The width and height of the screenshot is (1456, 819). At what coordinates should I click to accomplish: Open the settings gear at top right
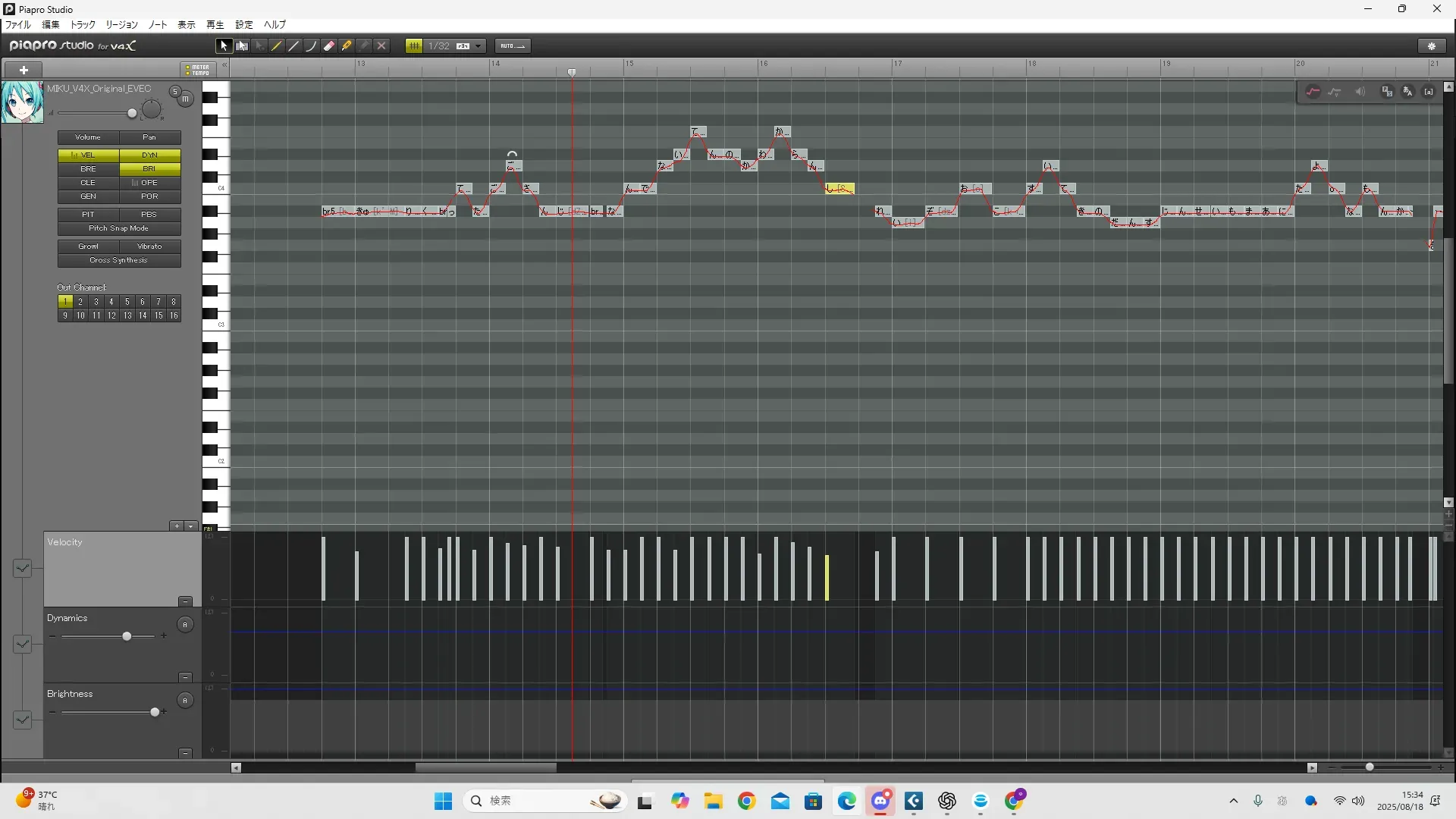pos(1432,46)
